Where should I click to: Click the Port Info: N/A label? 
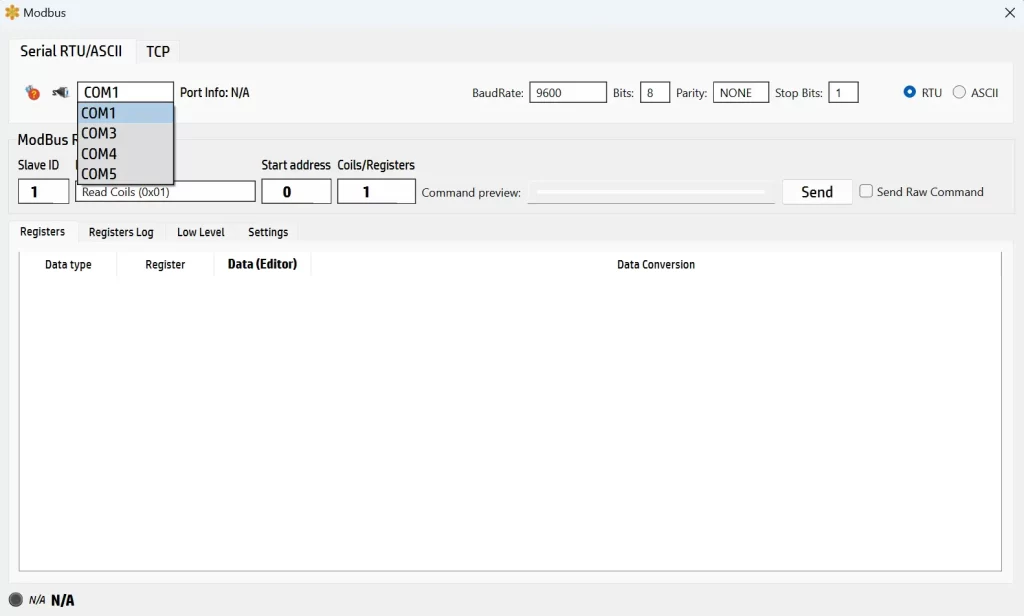click(215, 93)
